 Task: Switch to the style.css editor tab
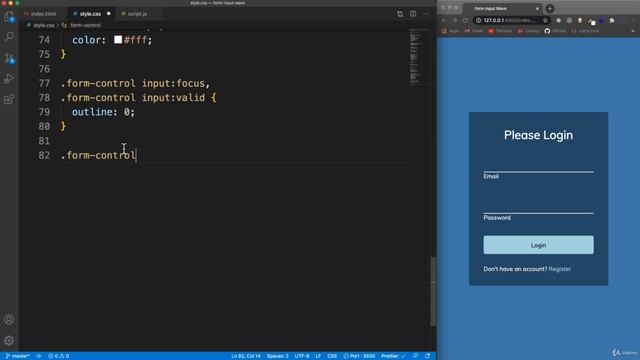90,14
